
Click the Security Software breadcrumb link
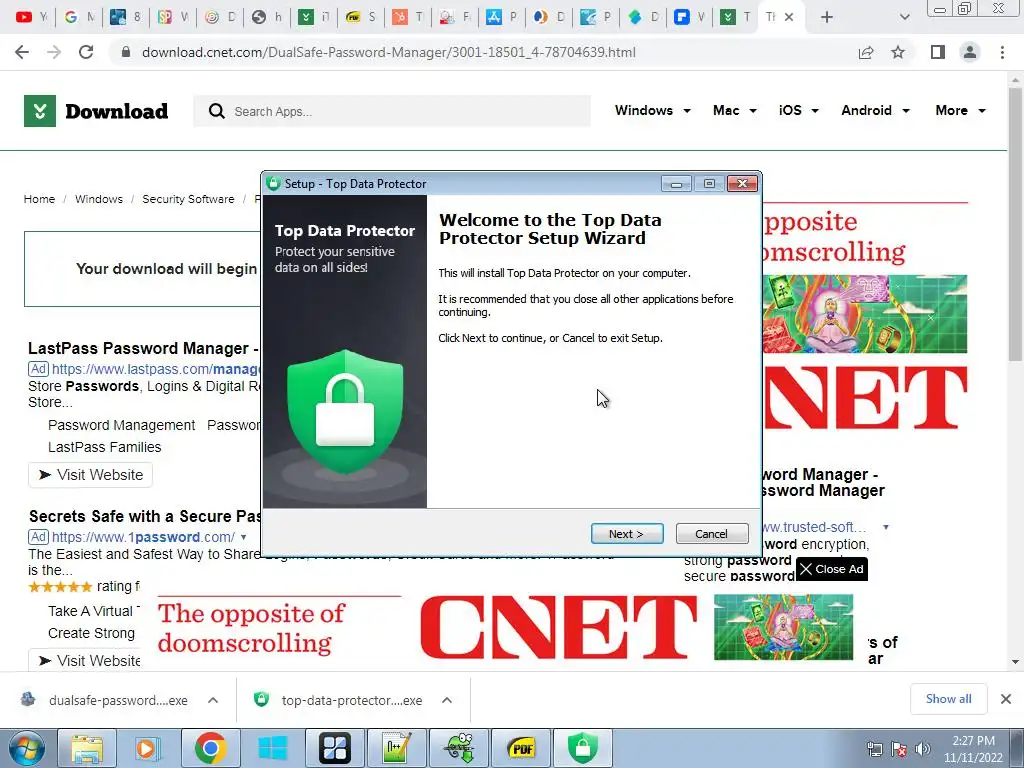coord(188,199)
